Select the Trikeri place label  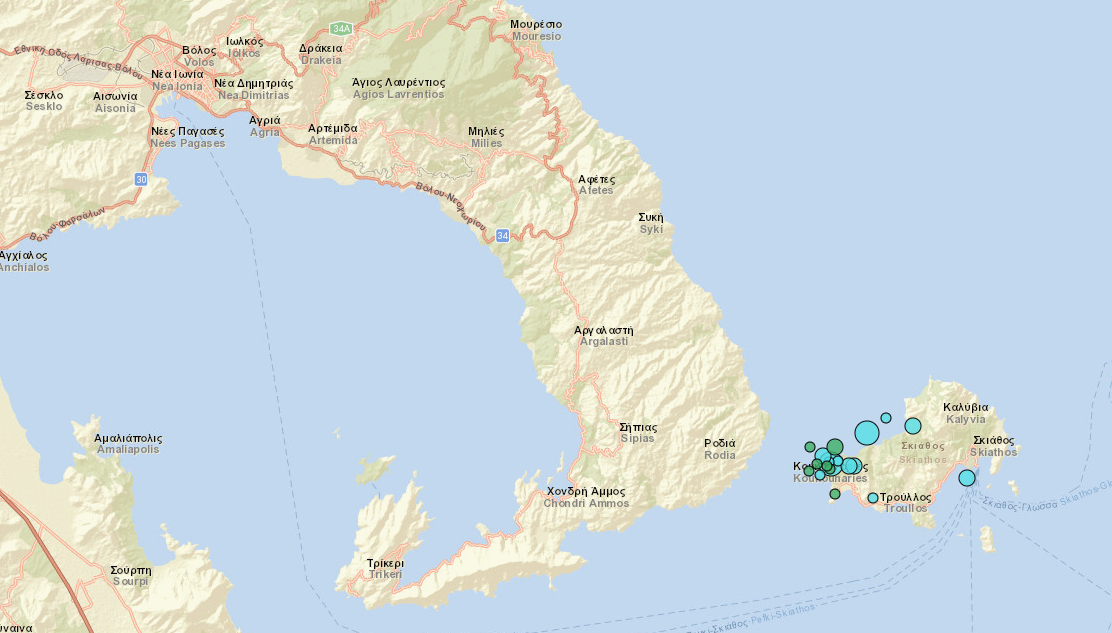tap(385, 569)
